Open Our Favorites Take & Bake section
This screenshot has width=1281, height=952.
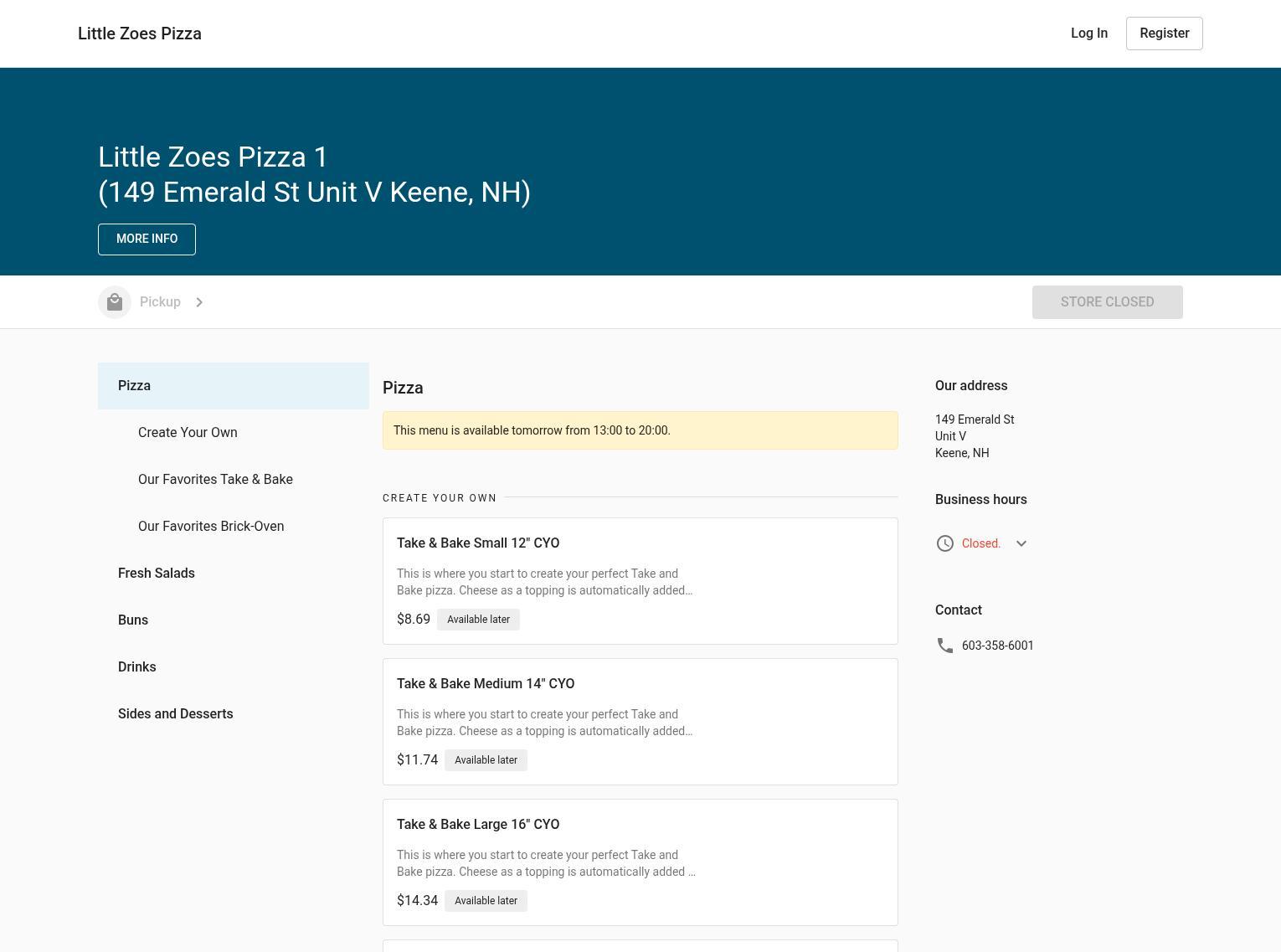coord(215,480)
